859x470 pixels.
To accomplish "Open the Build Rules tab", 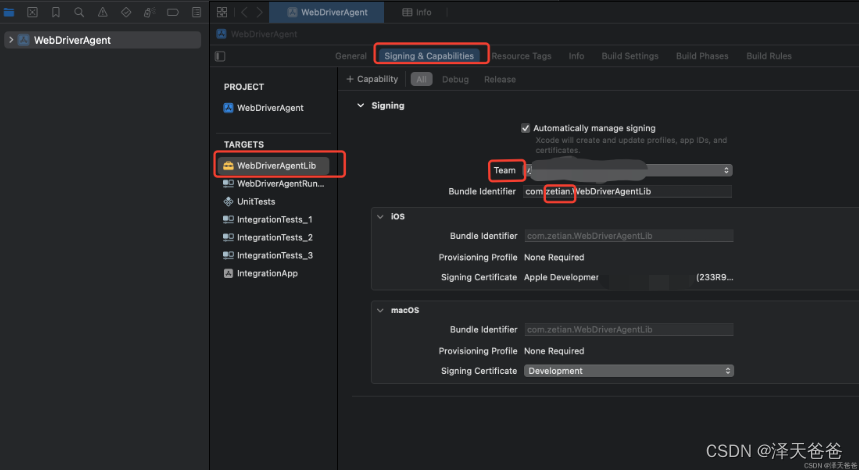I will 769,56.
